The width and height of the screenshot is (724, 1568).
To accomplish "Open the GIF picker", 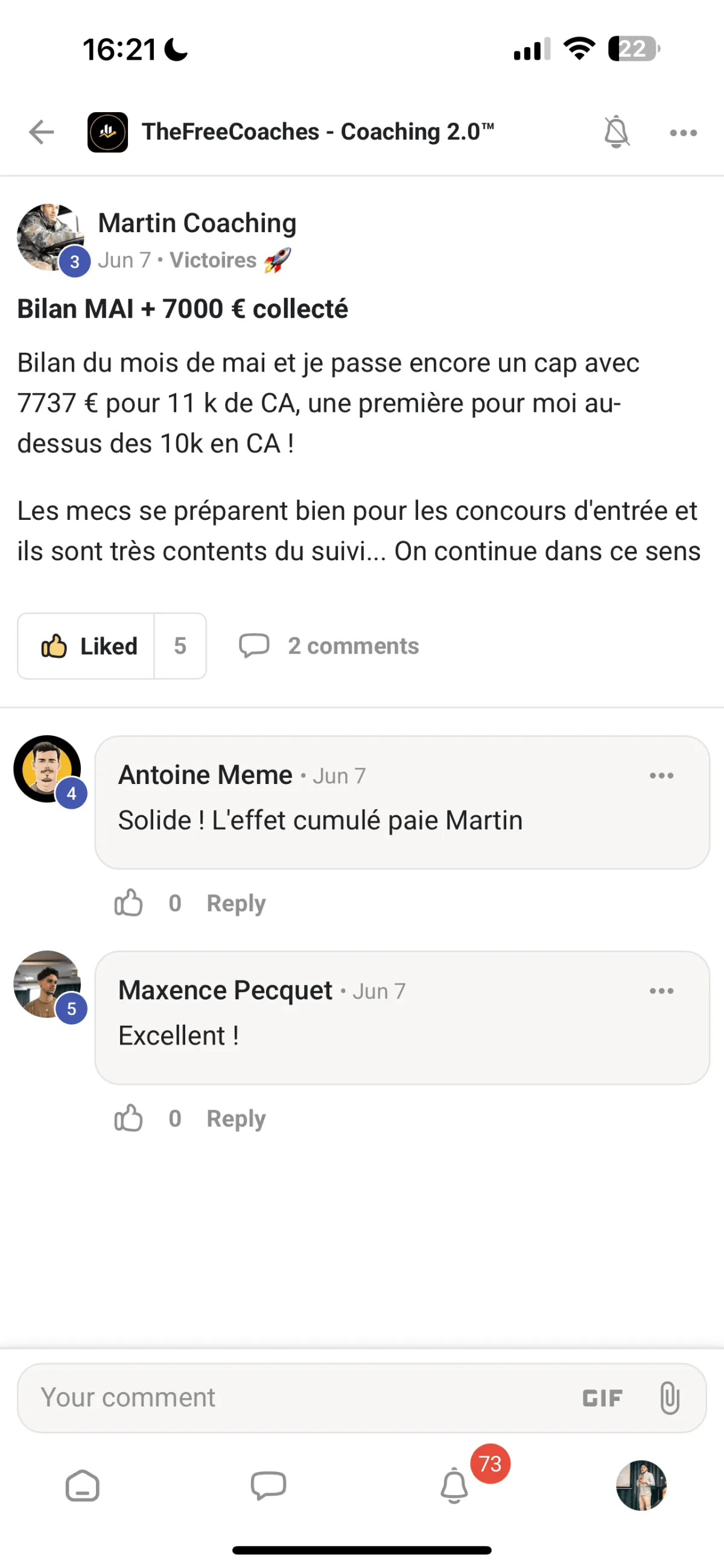I will 602,1398.
